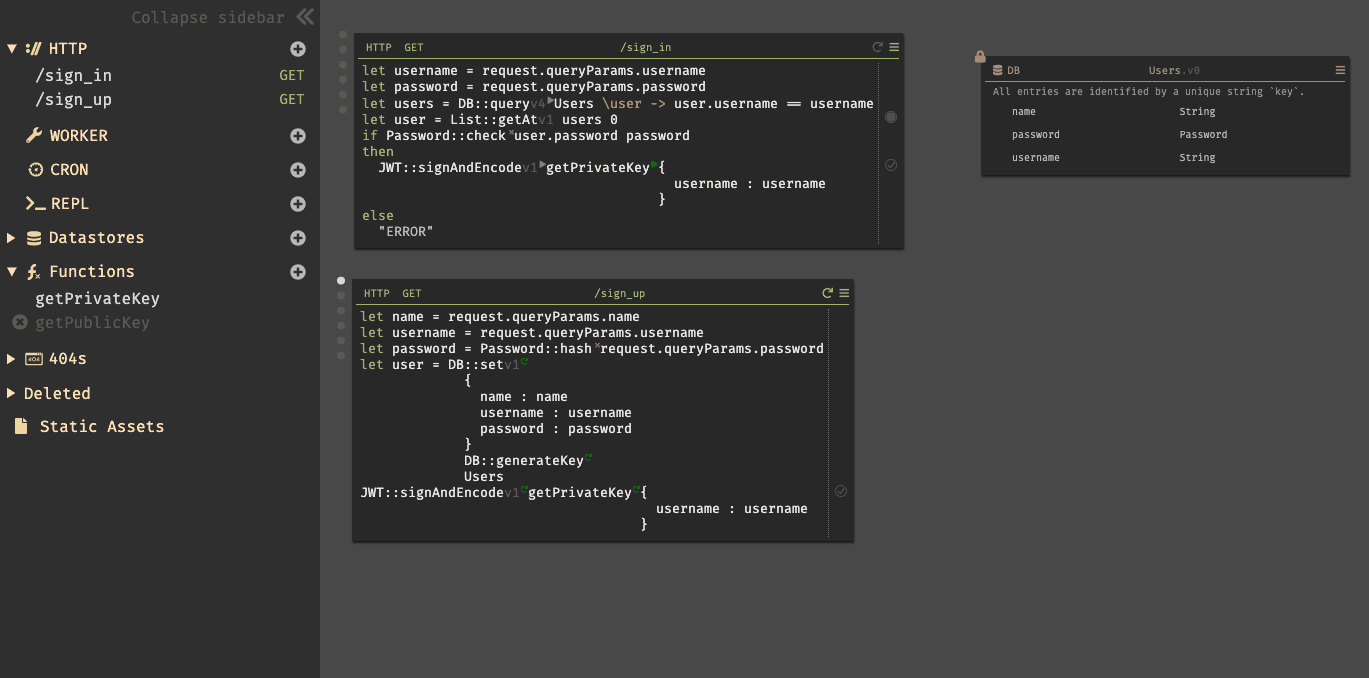
Task: Open hamburger menu on /sign_up handler
Action: coord(844,293)
